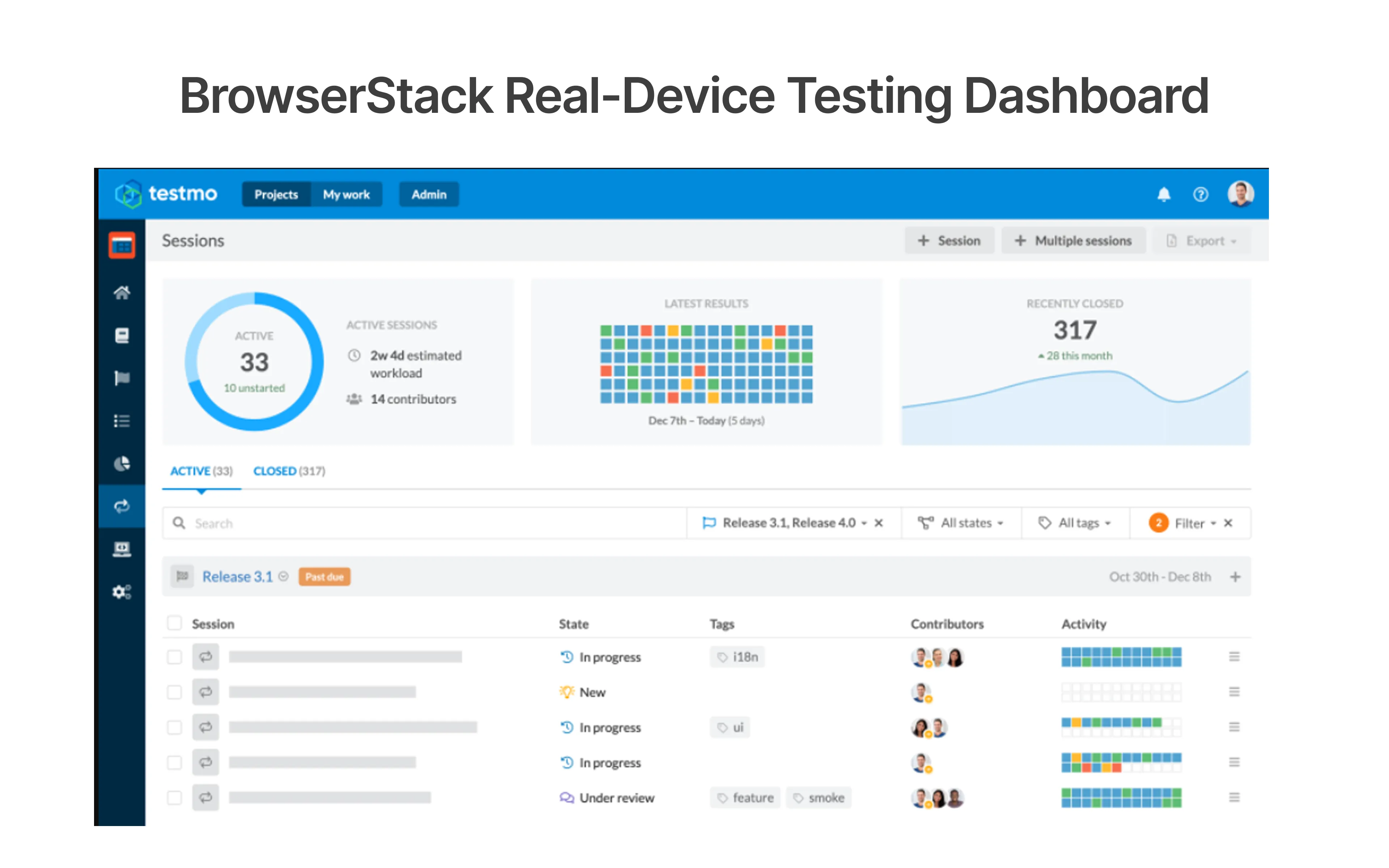
Task: Click the active sessions donut chart
Action: (x=254, y=362)
